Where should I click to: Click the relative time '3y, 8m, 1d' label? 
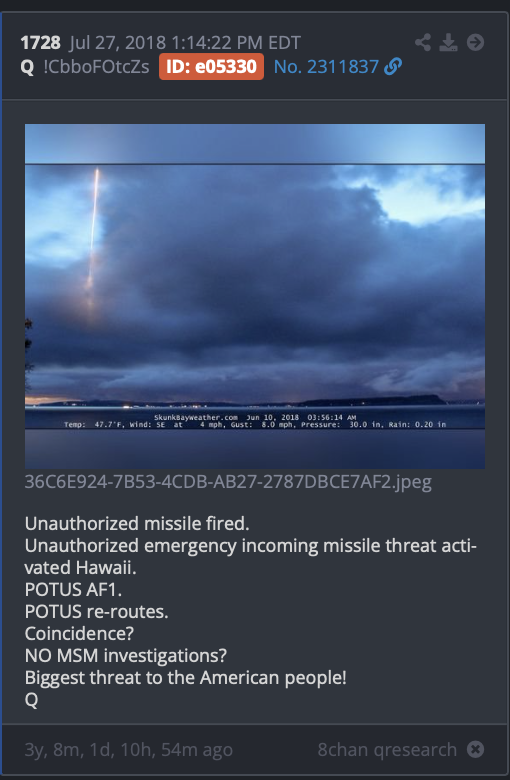[128, 750]
